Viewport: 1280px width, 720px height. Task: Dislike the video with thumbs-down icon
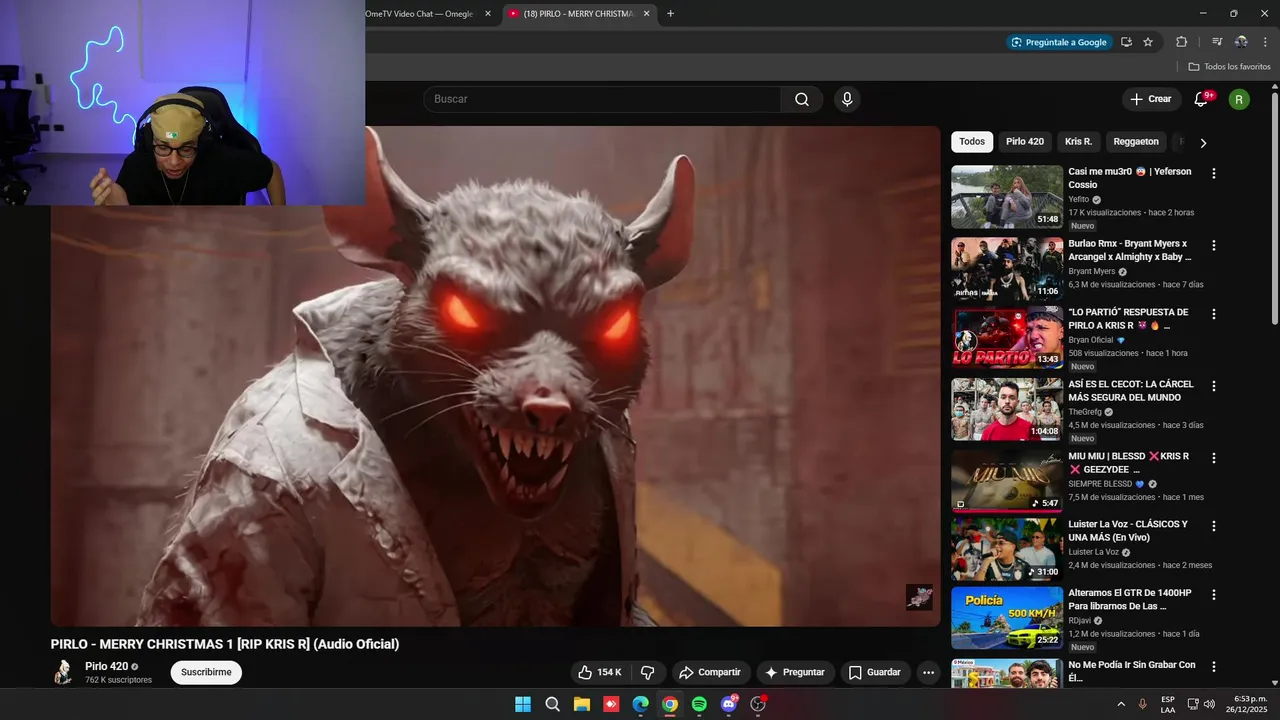(x=647, y=672)
